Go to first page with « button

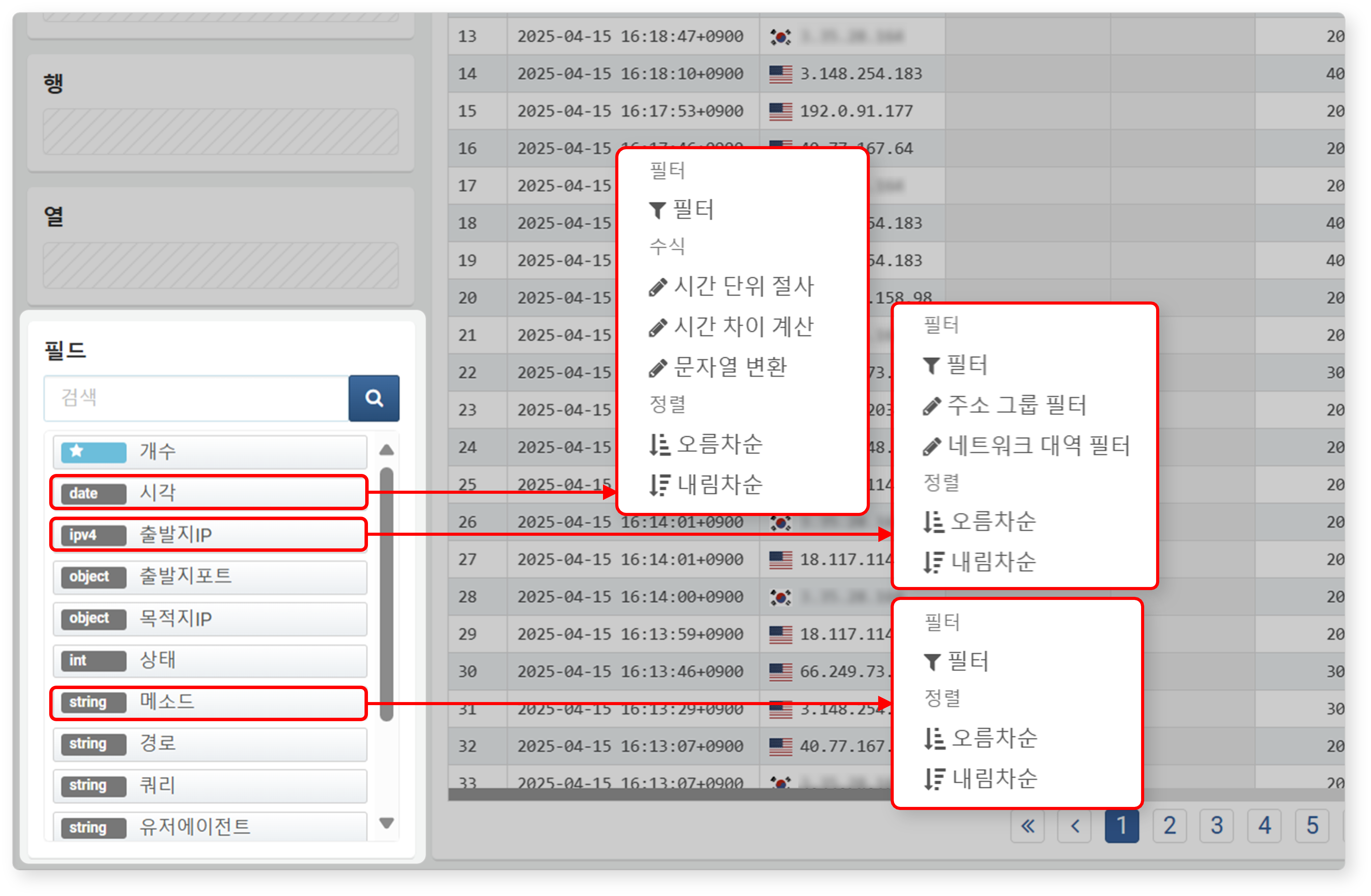coord(1027,826)
